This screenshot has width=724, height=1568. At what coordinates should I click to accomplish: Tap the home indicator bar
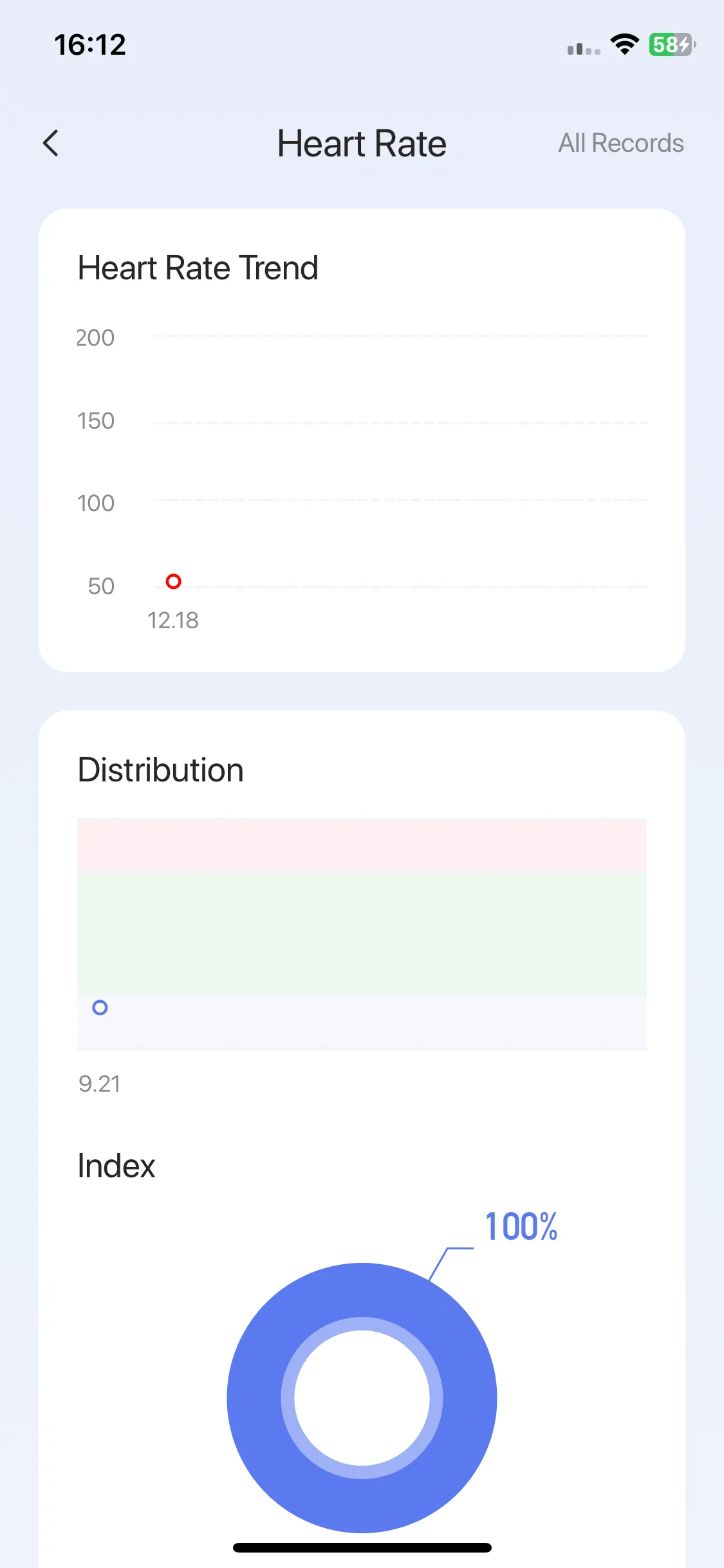(x=362, y=1547)
